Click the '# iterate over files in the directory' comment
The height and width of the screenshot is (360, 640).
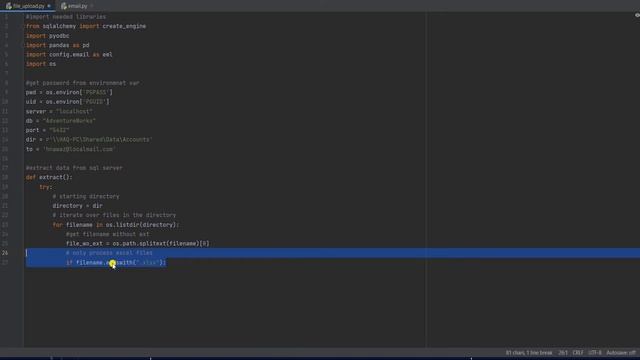[x=114, y=215]
